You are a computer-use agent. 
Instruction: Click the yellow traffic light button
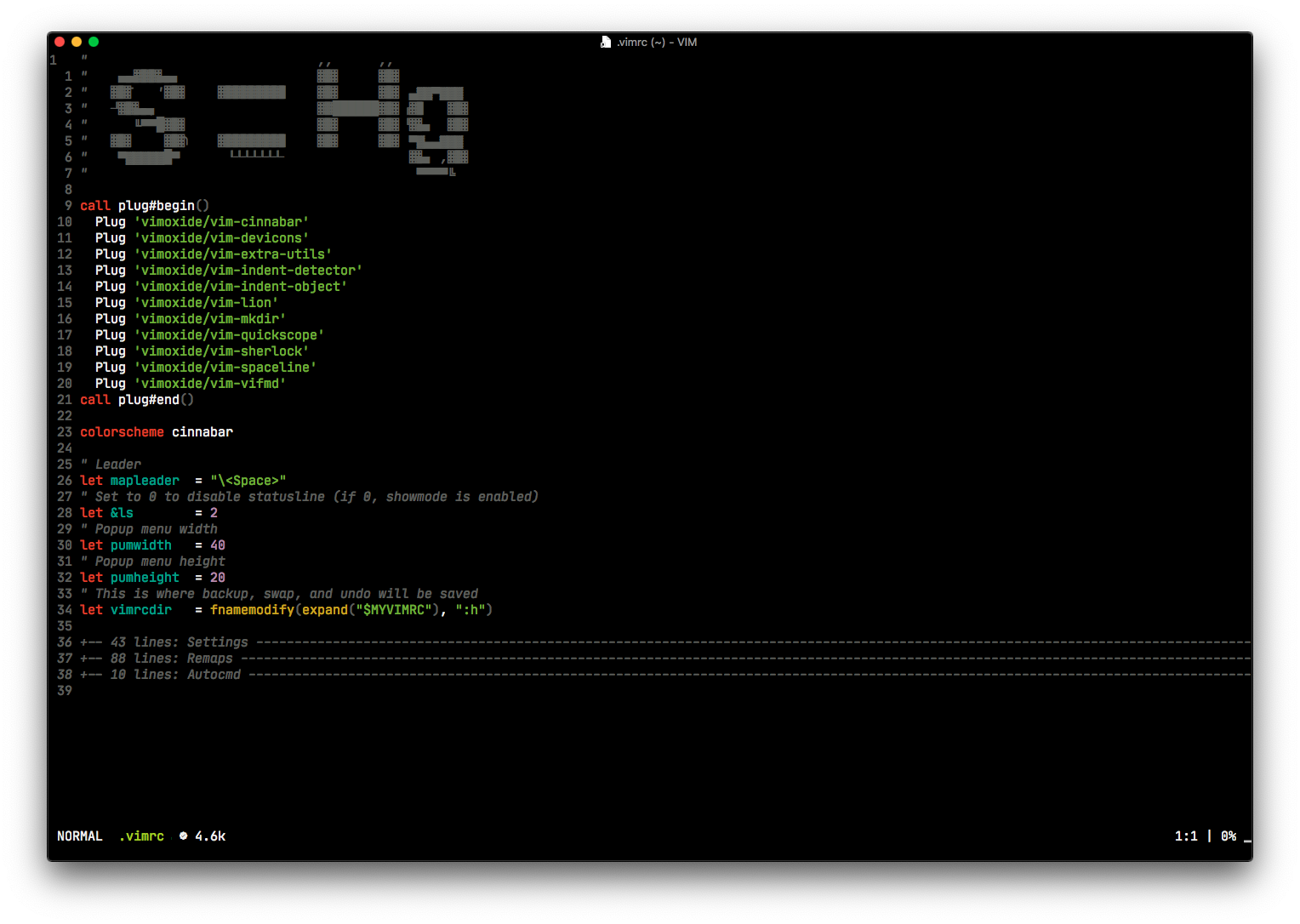click(76, 41)
